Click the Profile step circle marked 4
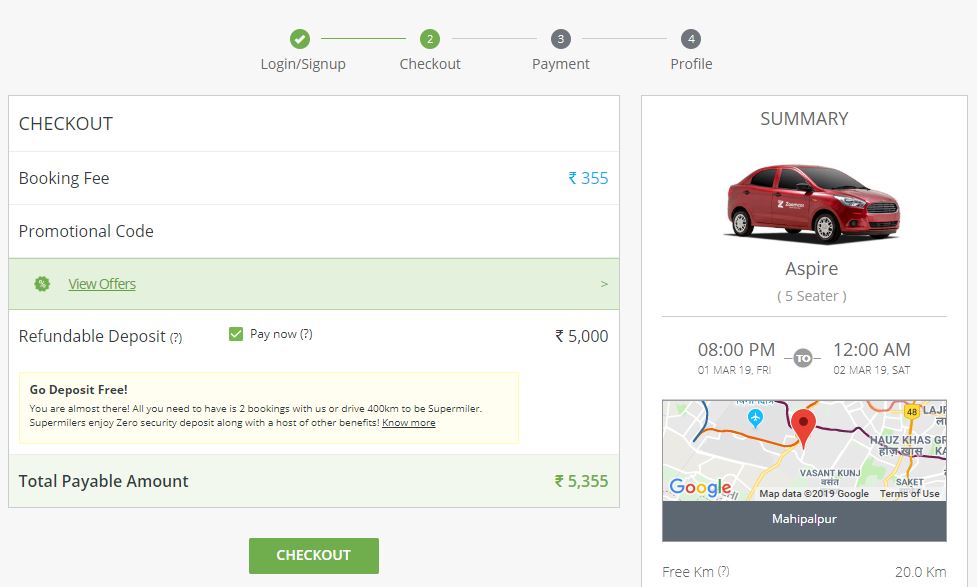 690,40
